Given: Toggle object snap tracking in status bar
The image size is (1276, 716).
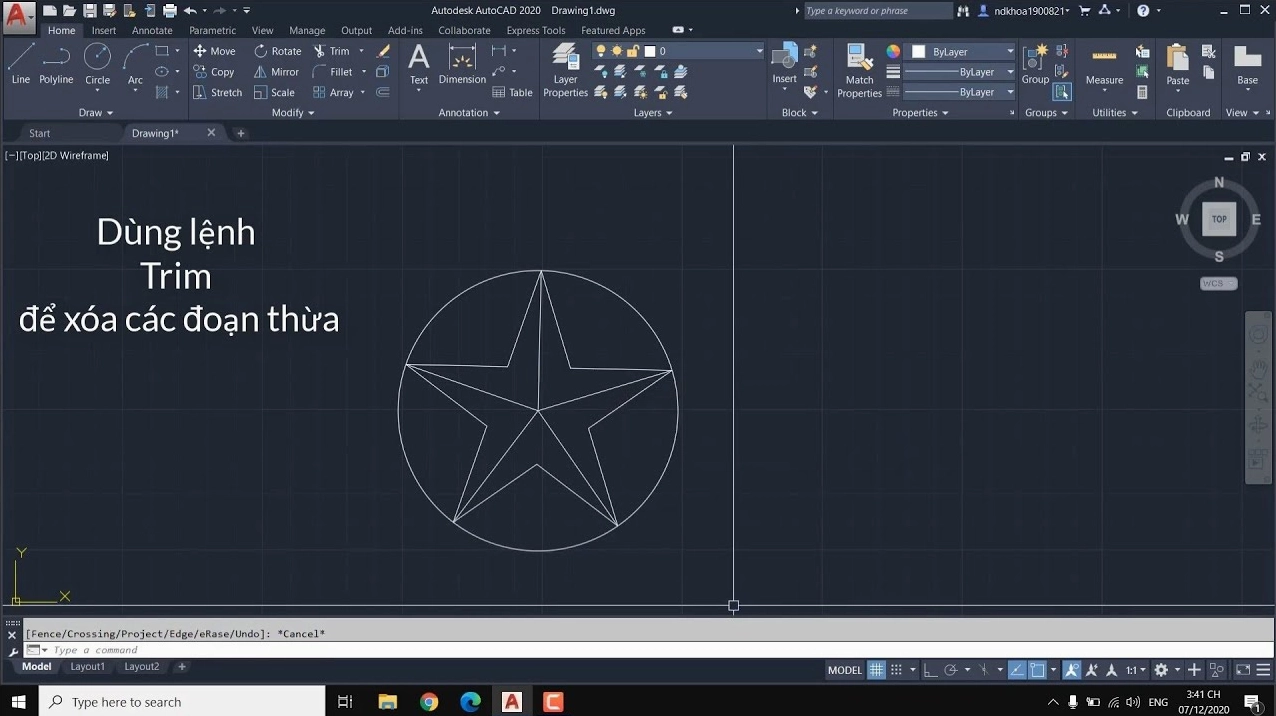Looking at the screenshot, I should tap(1016, 670).
